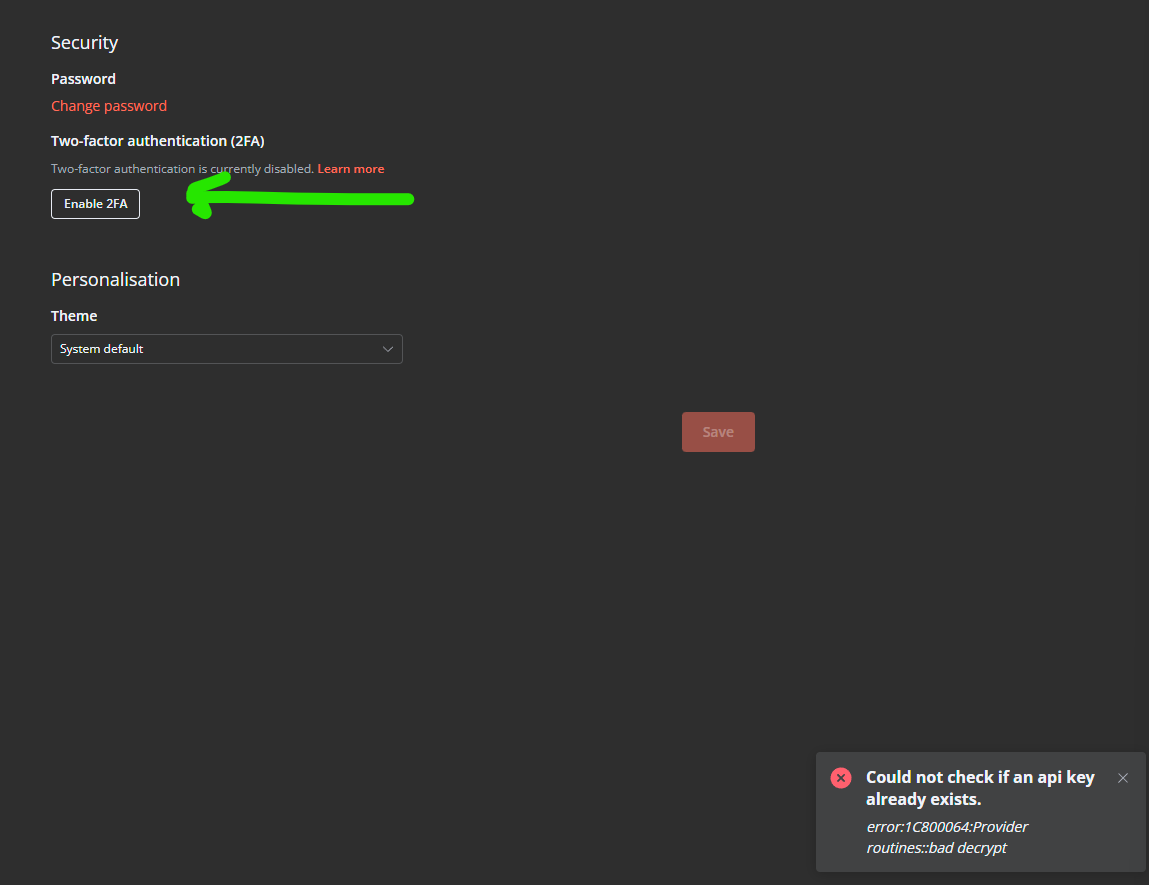Click the Personalisation section heading
The height and width of the screenshot is (885, 1149).
[115, 280]
